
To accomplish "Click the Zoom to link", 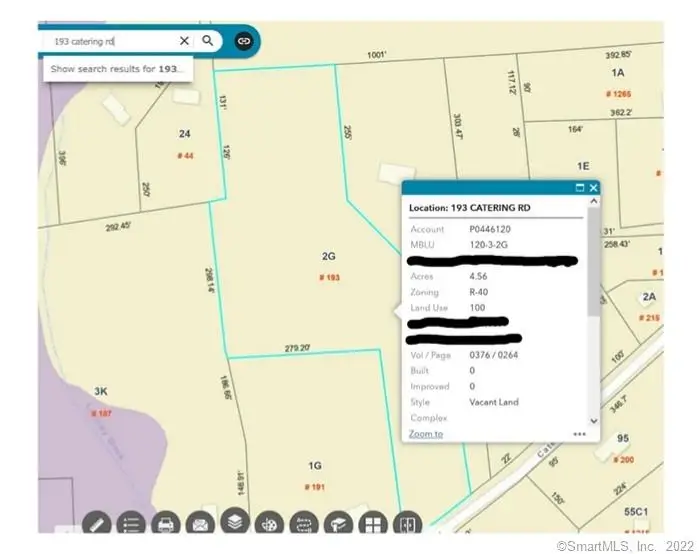I will point(426,434).
